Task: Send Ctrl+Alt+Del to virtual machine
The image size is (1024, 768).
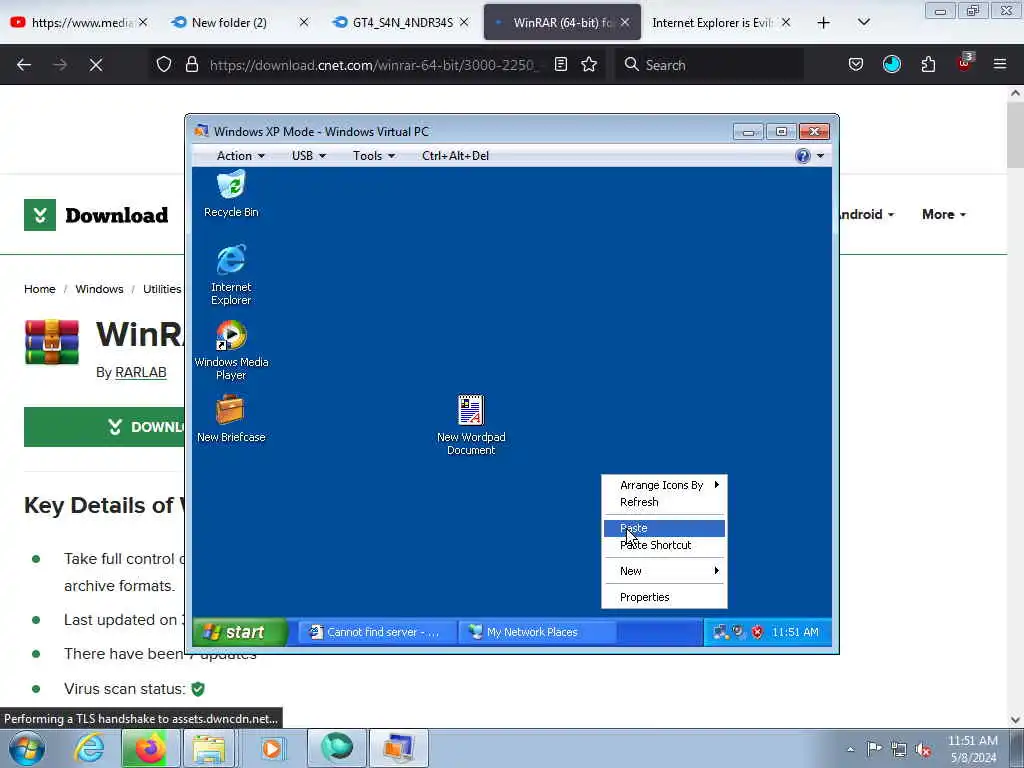Action: point(455,155)
